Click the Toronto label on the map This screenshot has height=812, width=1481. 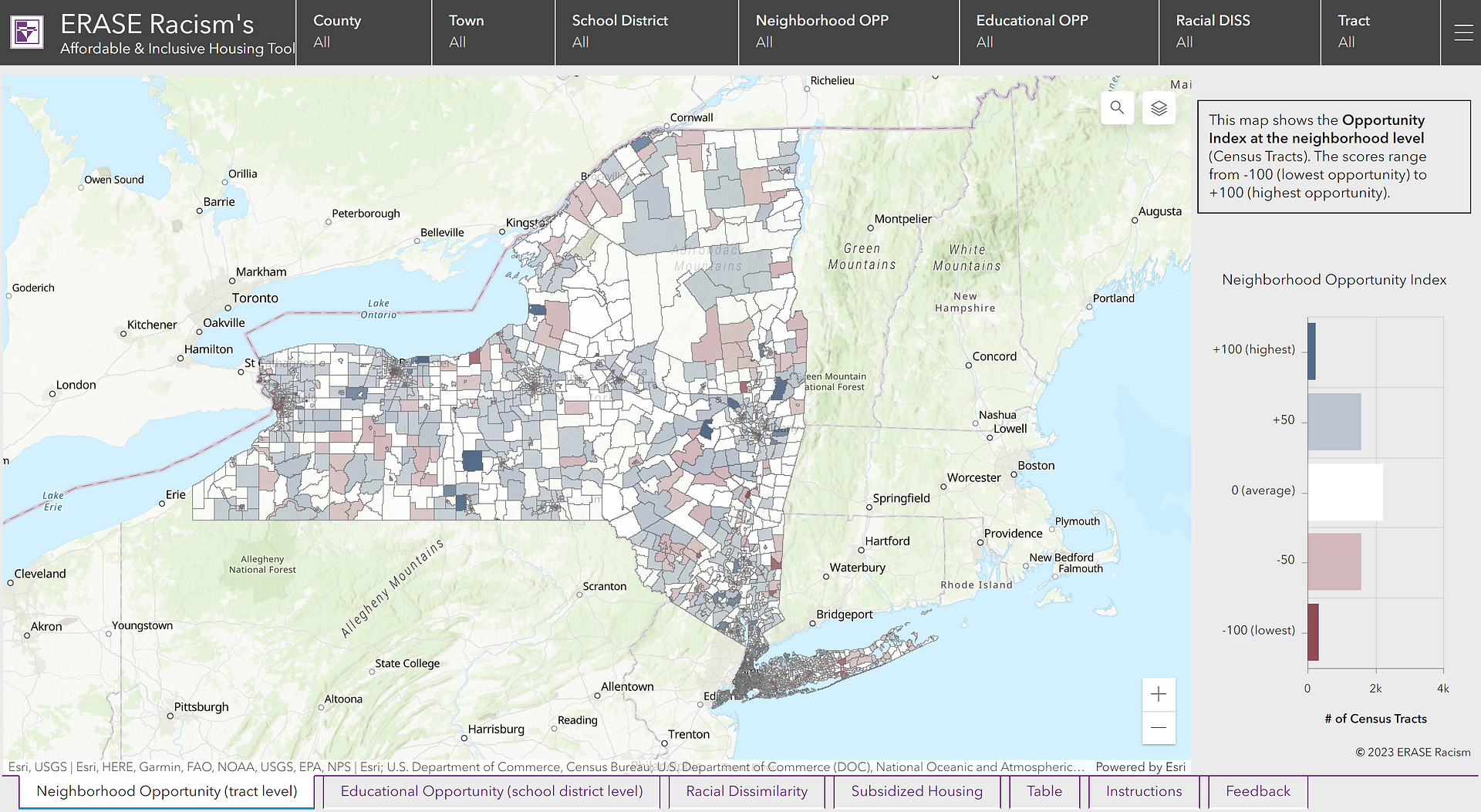(x=255, y=298)
